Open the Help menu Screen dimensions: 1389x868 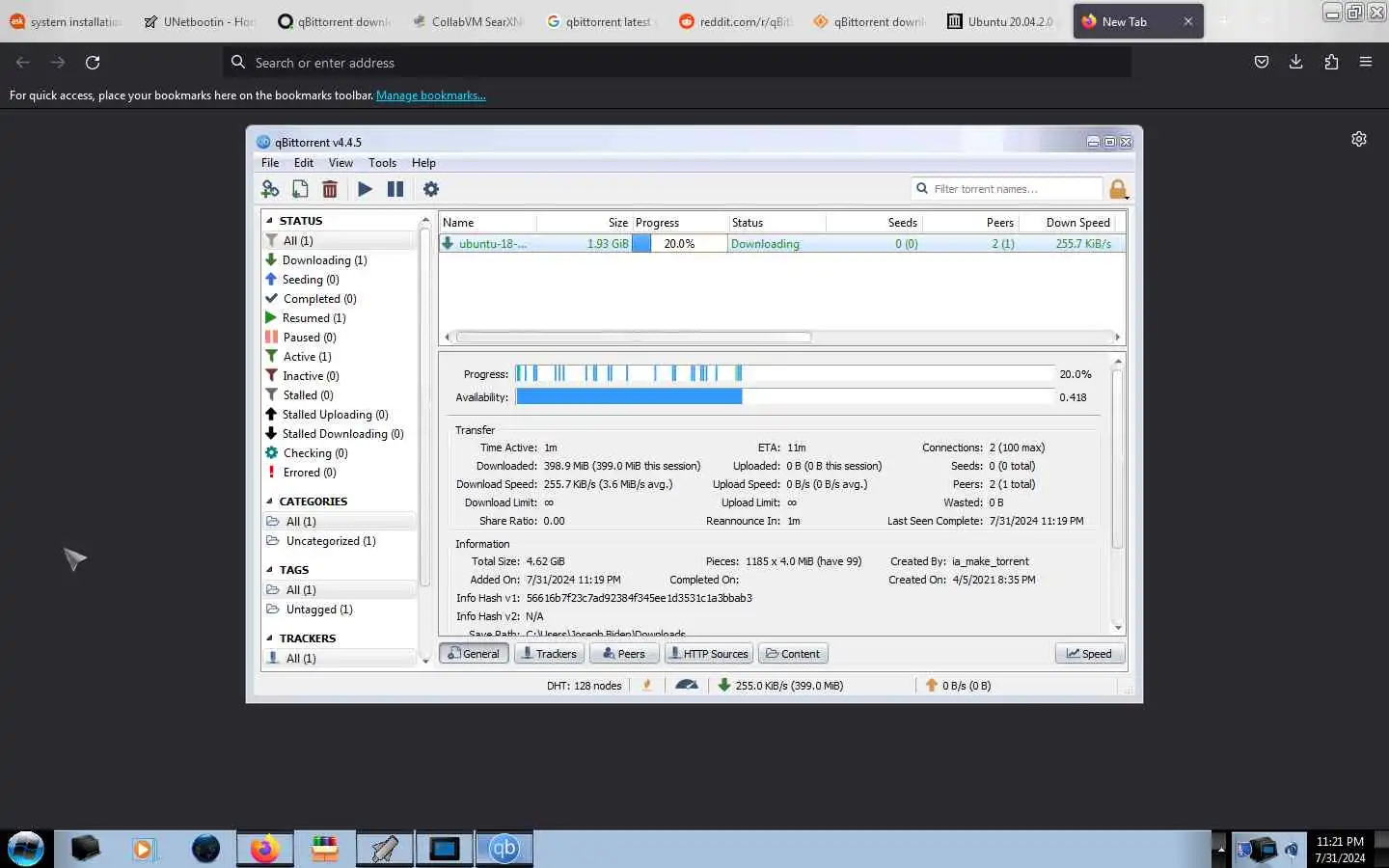(x=423, y=163)
